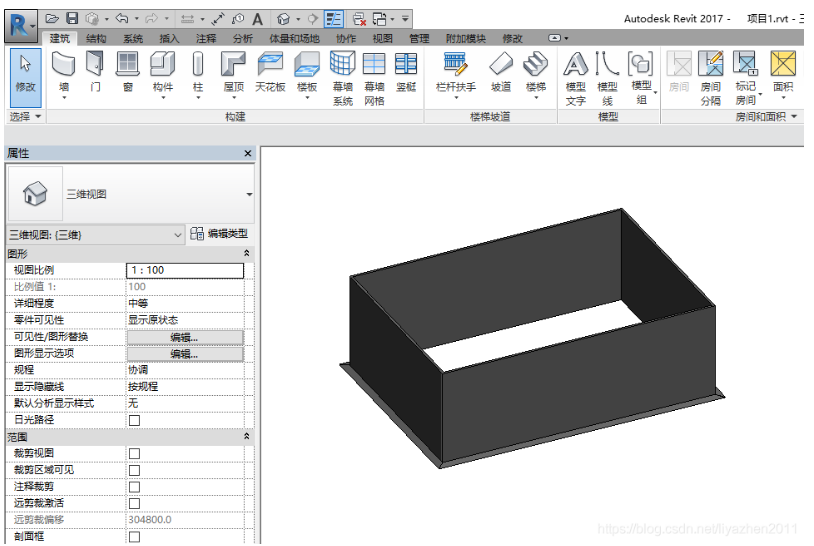Click the Undo icon in quick access toolbar
The image size is (814, 546).
(122, 19)
